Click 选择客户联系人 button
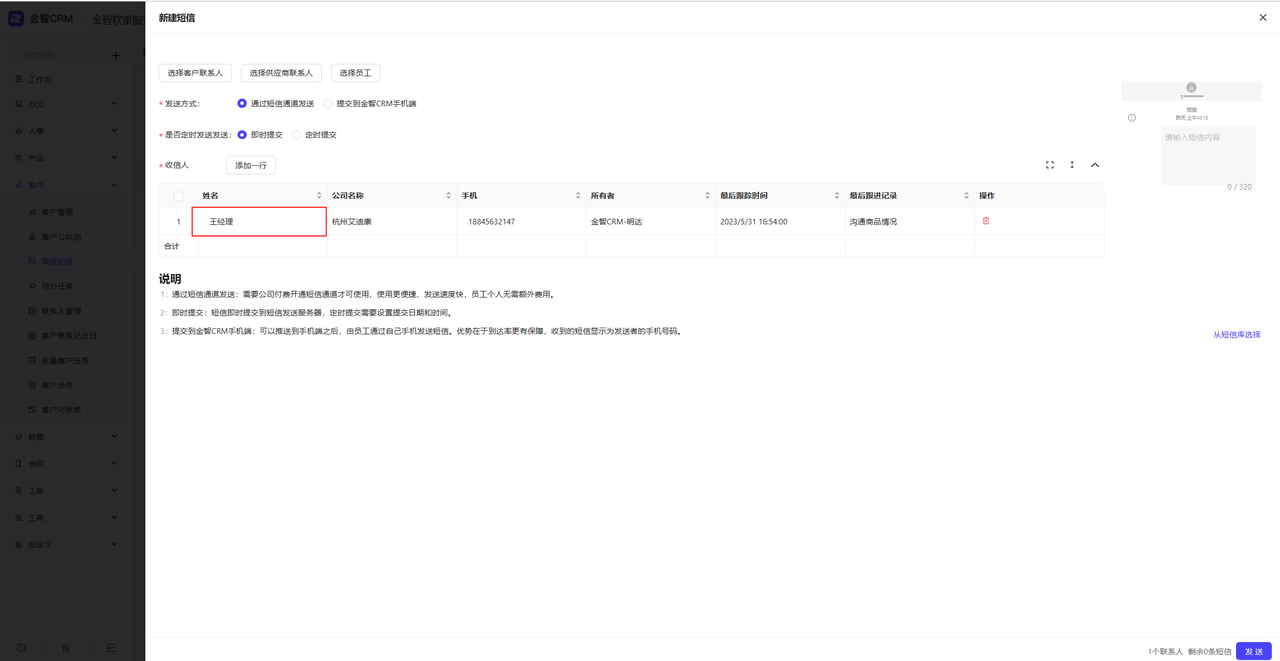The image size is (1280, 661). click(x=196, y=73)
